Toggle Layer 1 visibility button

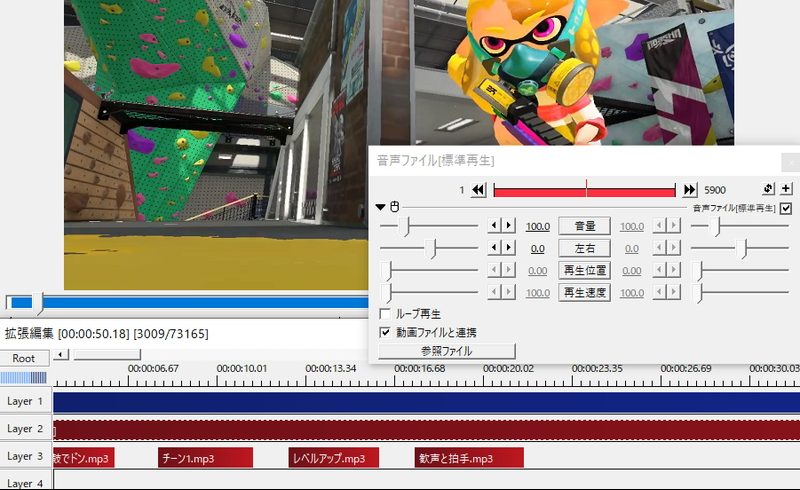click(25, 401)
